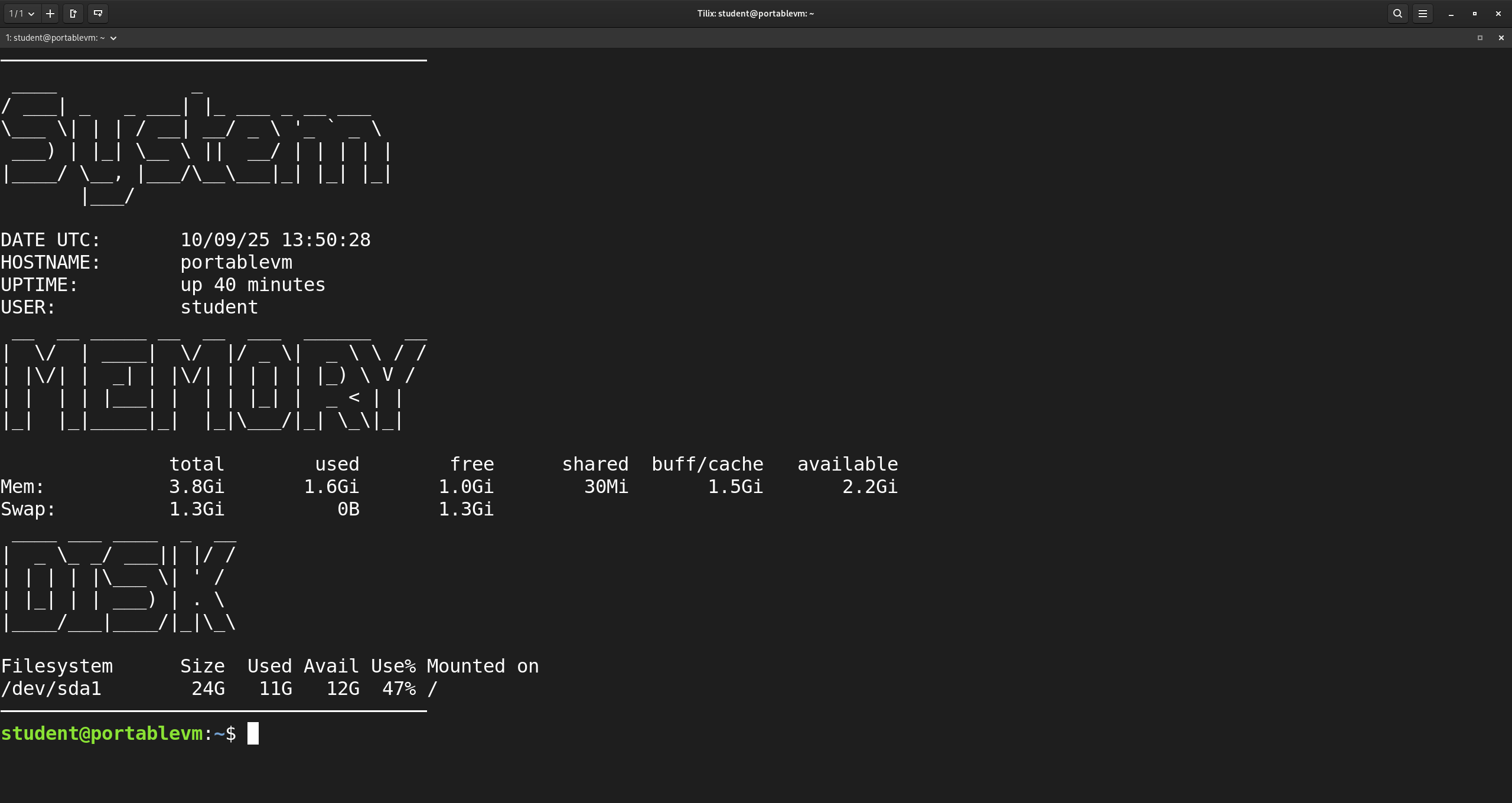
Task: Add a new session with plus button
Action: tap(50, 14)
